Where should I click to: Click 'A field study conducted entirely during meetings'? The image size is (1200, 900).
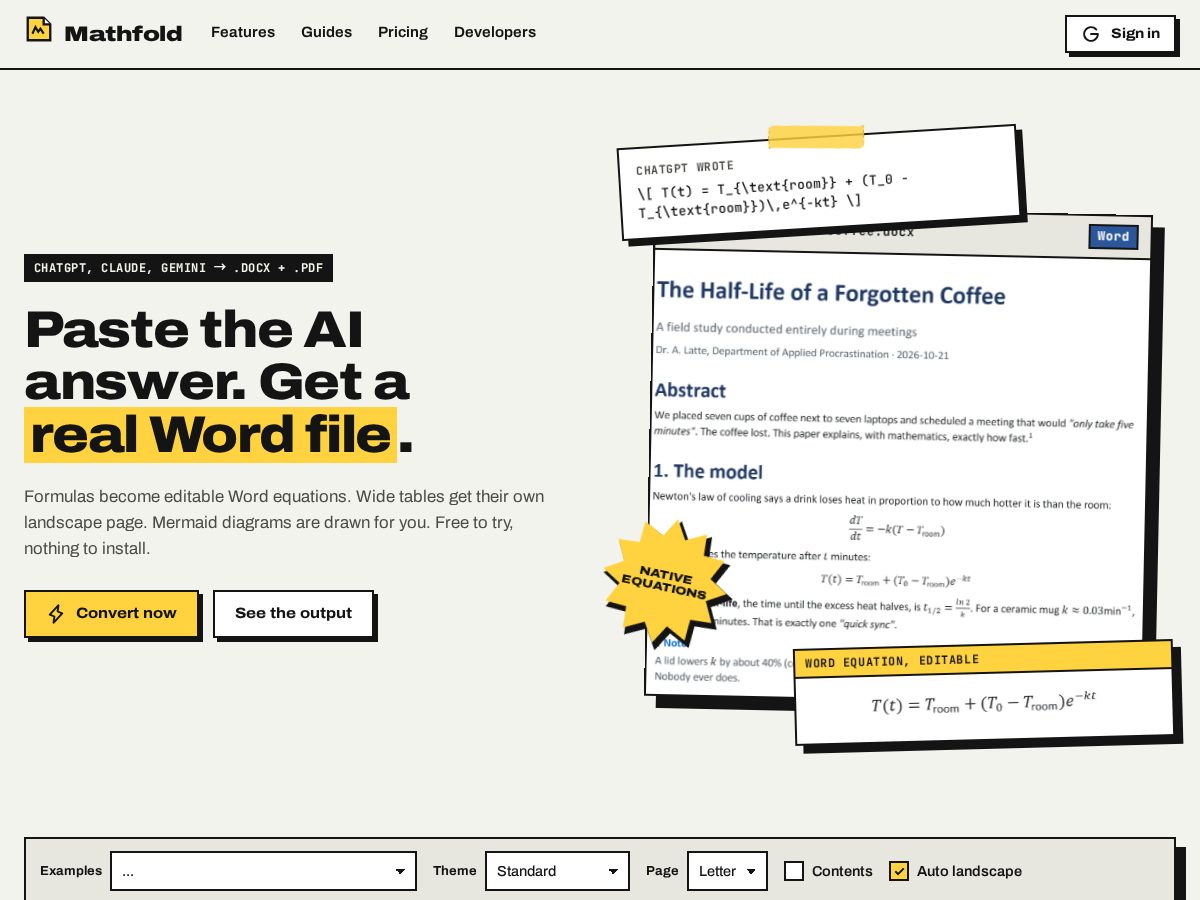pos(786,330)
